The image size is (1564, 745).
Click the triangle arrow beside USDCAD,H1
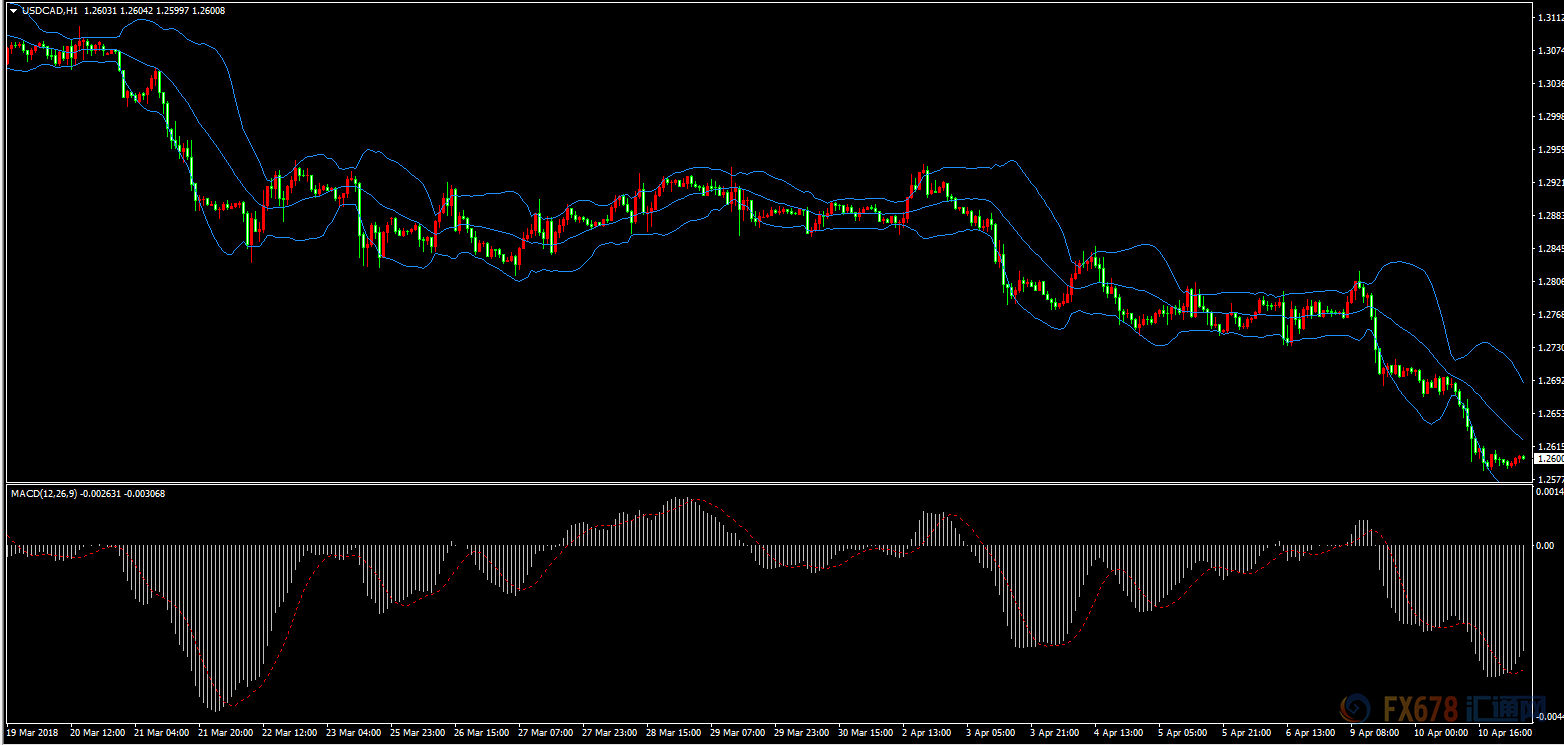coord(13,11)
